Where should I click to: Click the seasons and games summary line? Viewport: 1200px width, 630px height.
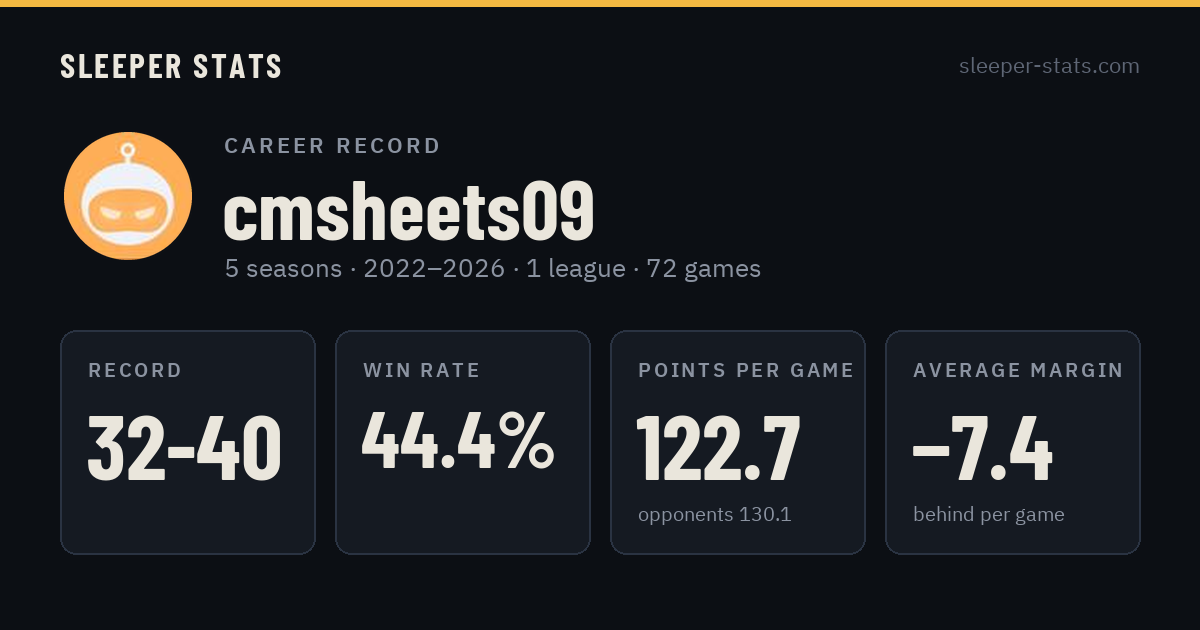click(x=492, y=269)
